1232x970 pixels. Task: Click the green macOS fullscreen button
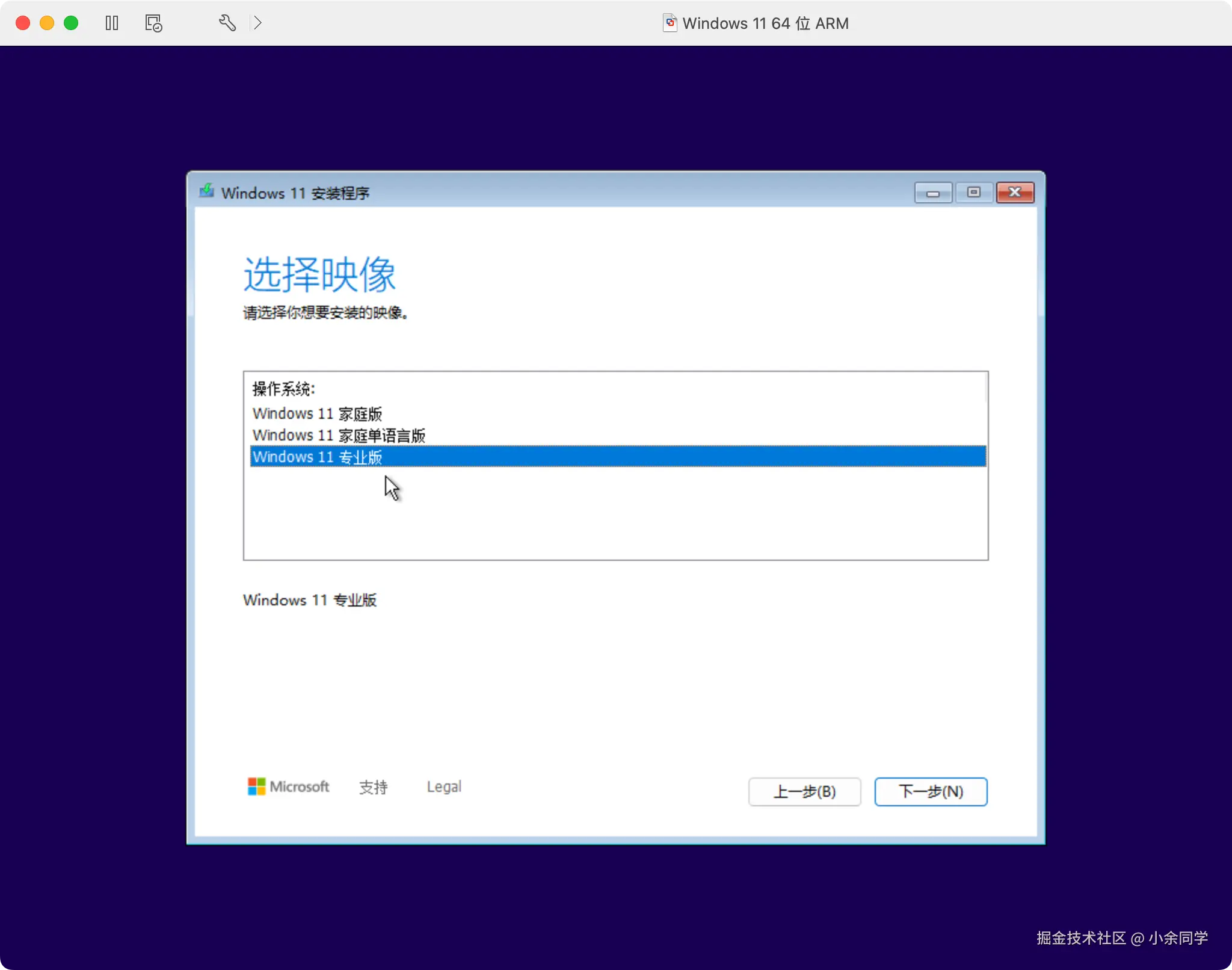pyautogui.click(x=71, y=23)
